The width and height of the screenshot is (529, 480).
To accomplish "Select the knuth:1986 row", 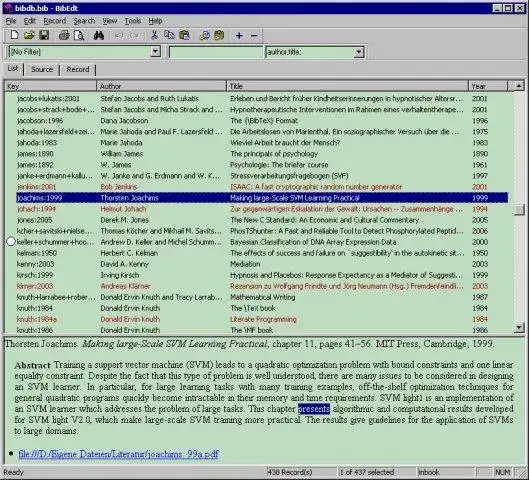I will point(262,330).
